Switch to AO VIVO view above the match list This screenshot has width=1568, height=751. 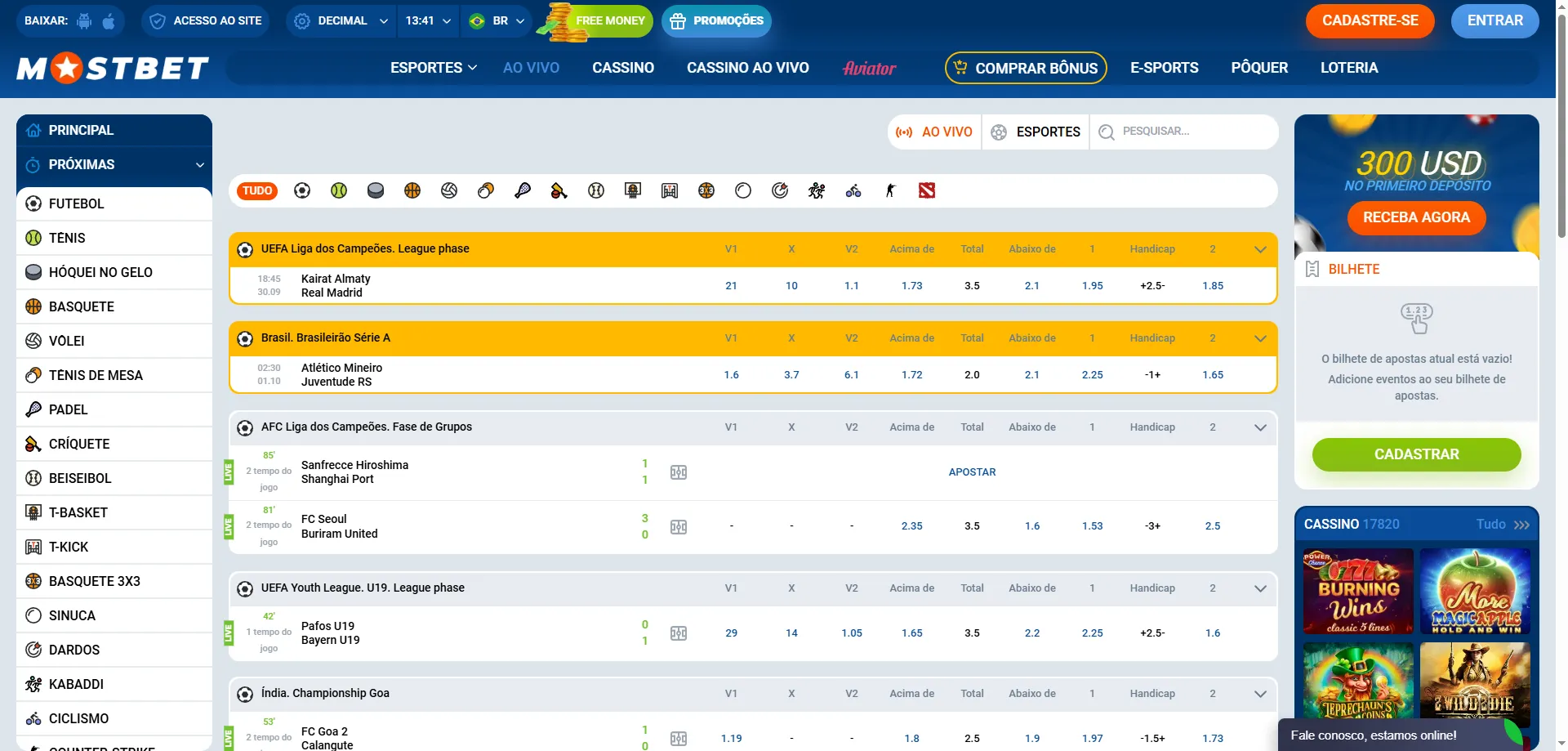(933, 132)
